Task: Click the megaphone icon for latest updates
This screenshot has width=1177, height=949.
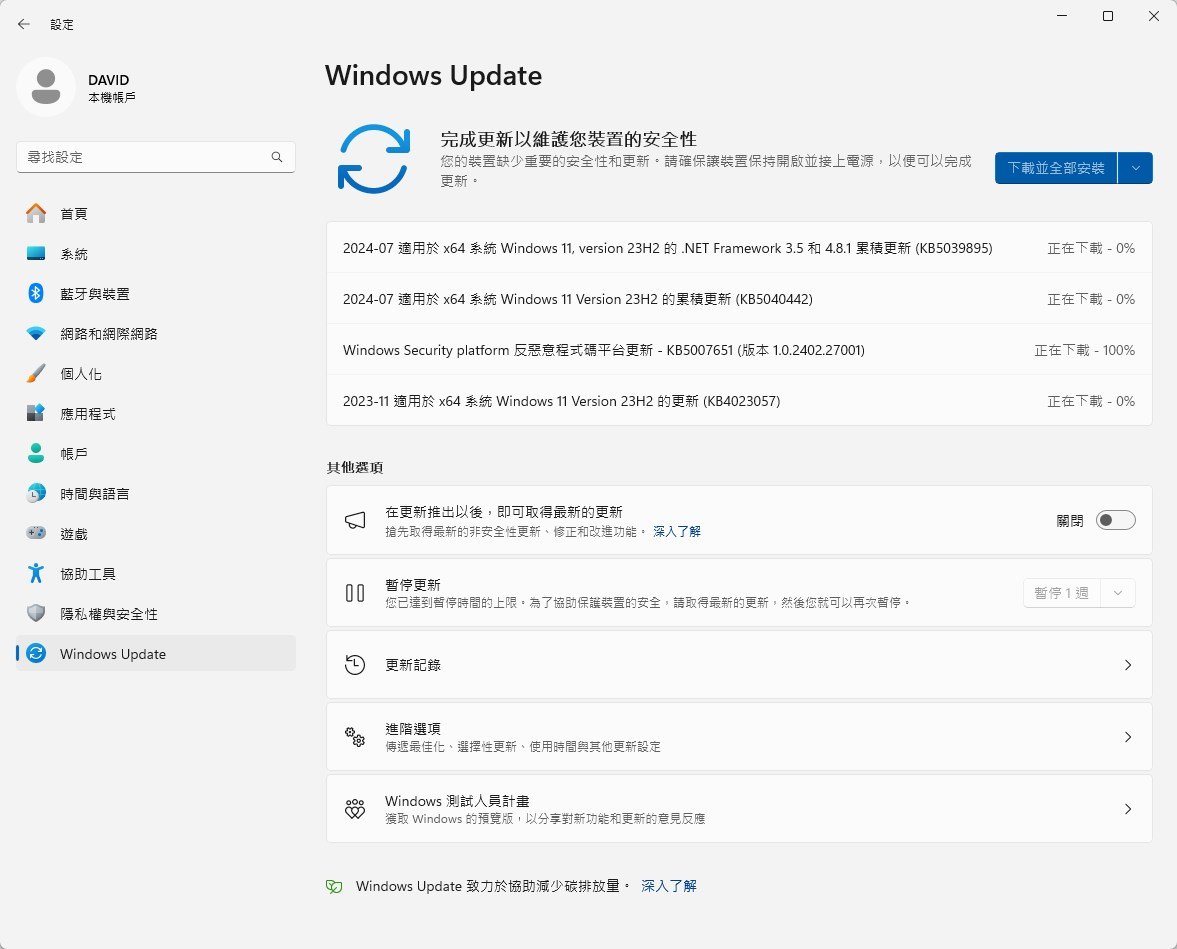Action: pos(355,520)
